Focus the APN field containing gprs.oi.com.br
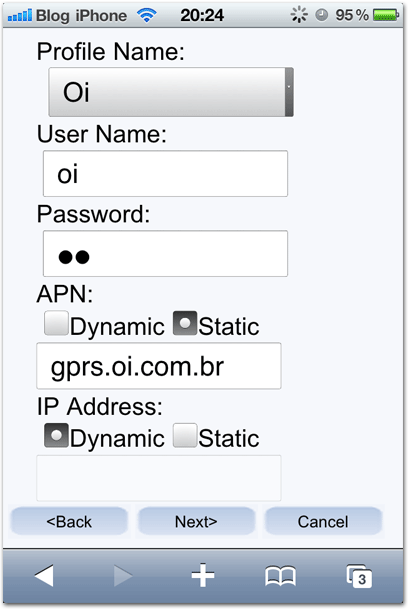The image size is (410, 610). [x=159, y=366]
